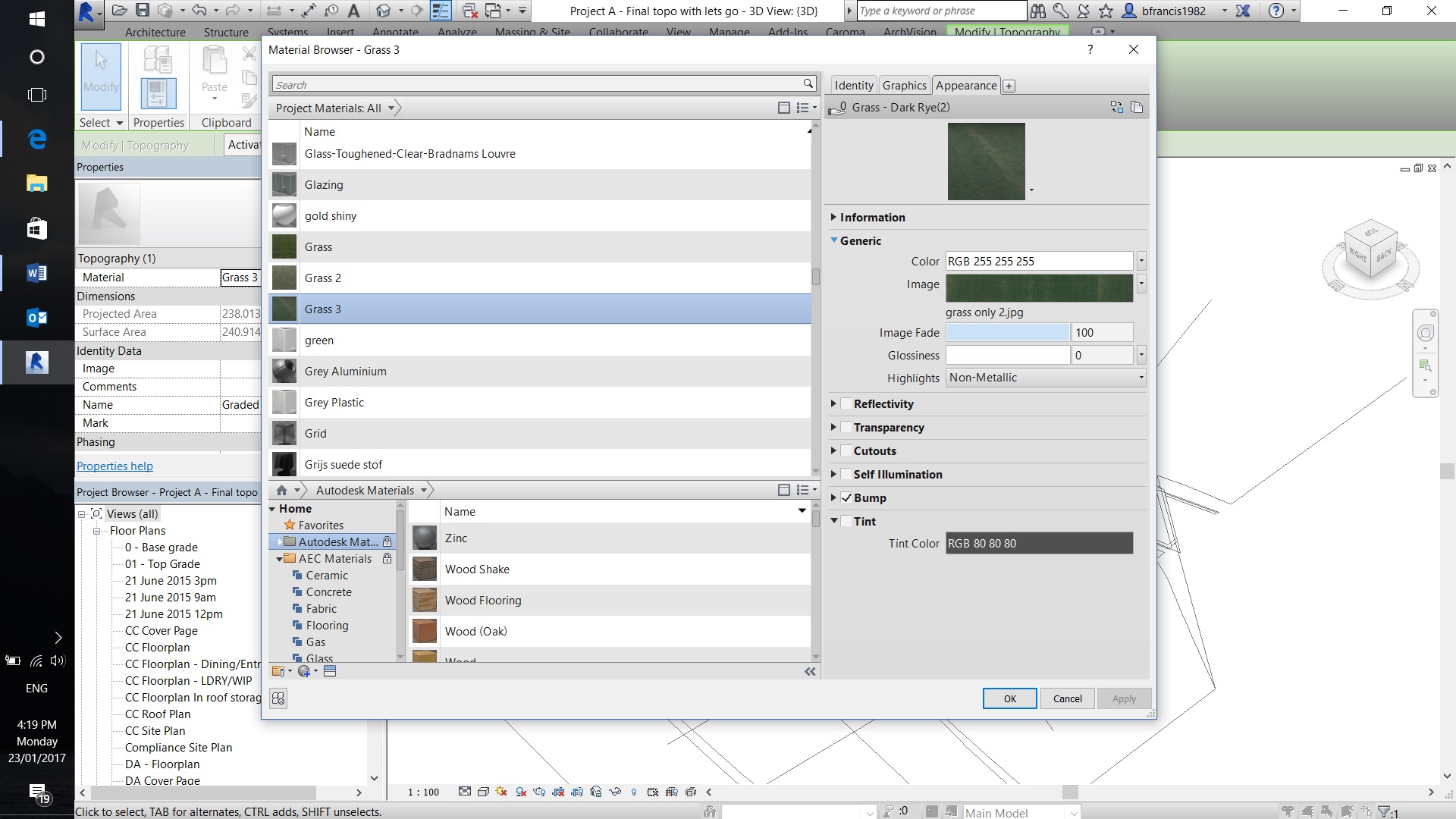Click the add asset plus button after Appearance
The height and width of the screenshot is (819, 1456).
(x=1009, y=86)
